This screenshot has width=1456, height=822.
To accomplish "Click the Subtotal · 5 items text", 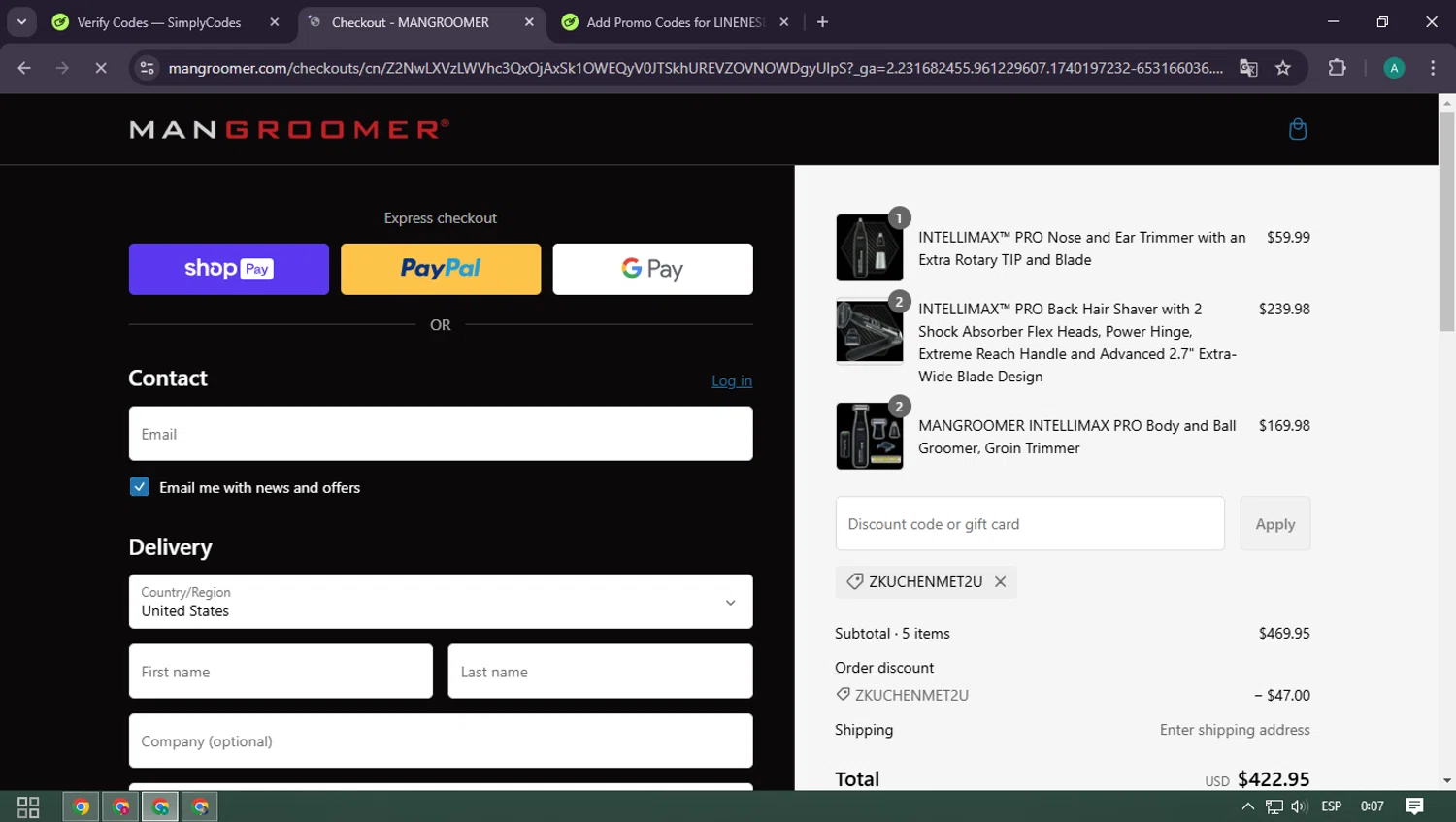I will [892, 633].
